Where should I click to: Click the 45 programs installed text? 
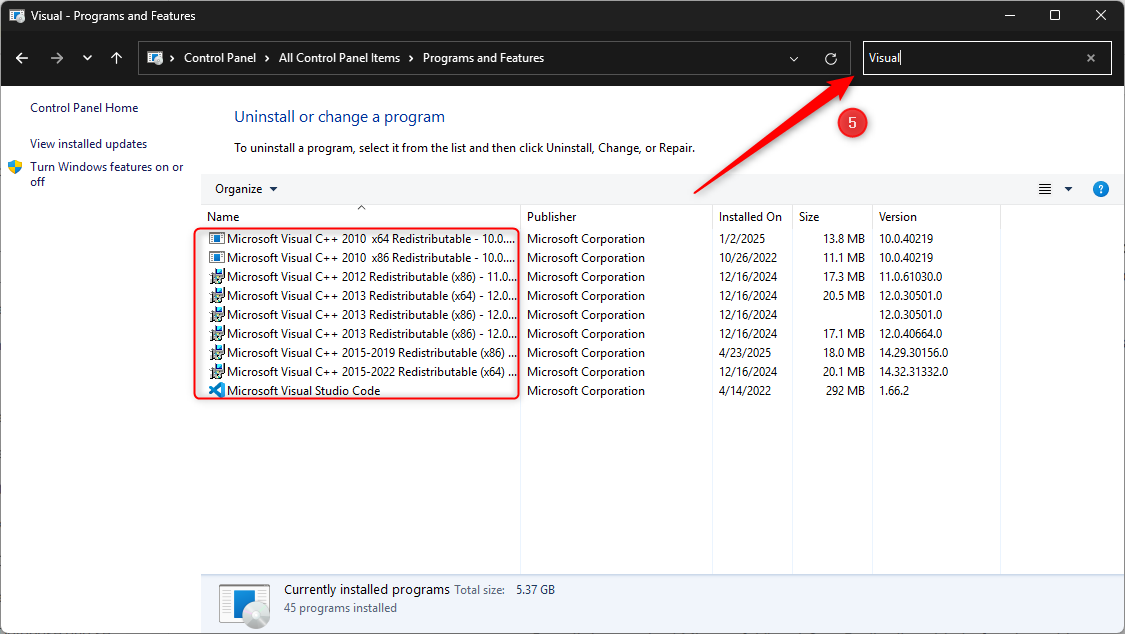(x=340, y=608)
